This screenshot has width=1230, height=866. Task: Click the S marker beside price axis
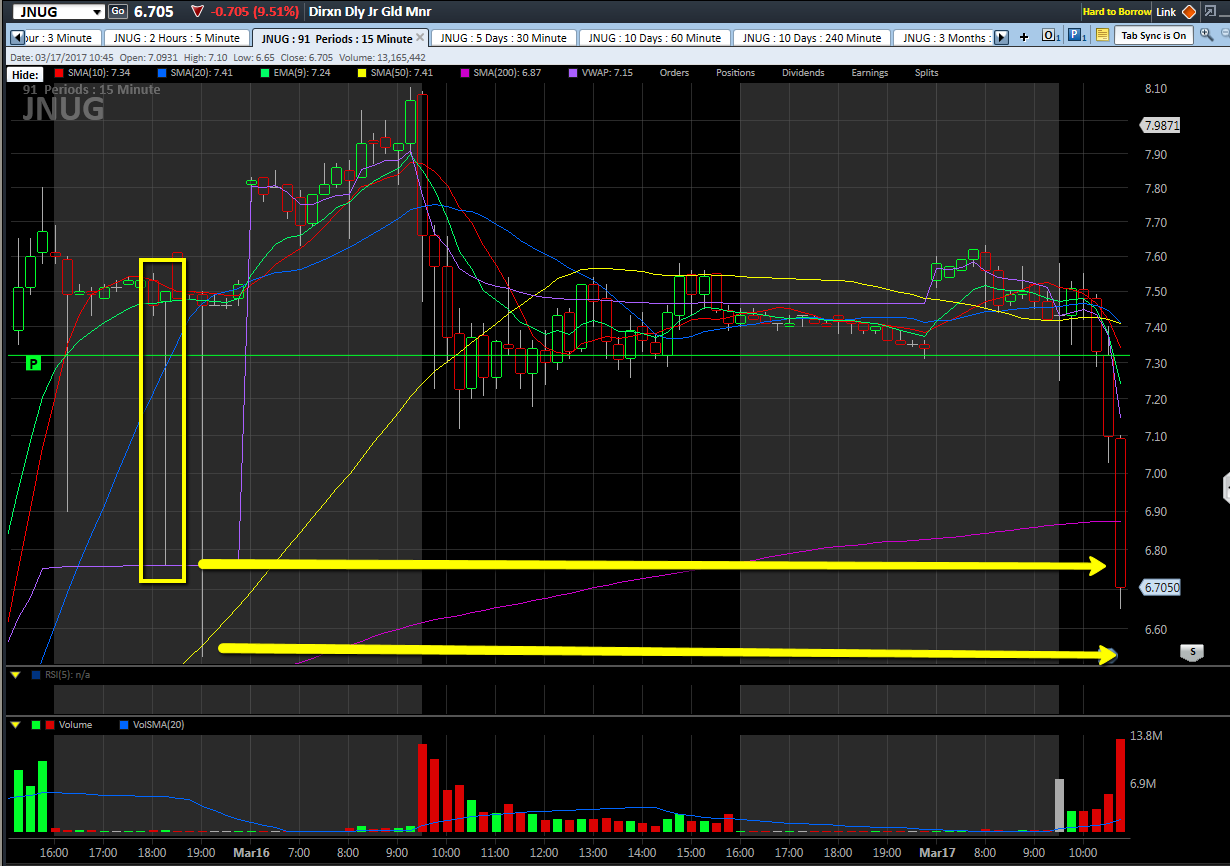click(x=1190, y=652)
